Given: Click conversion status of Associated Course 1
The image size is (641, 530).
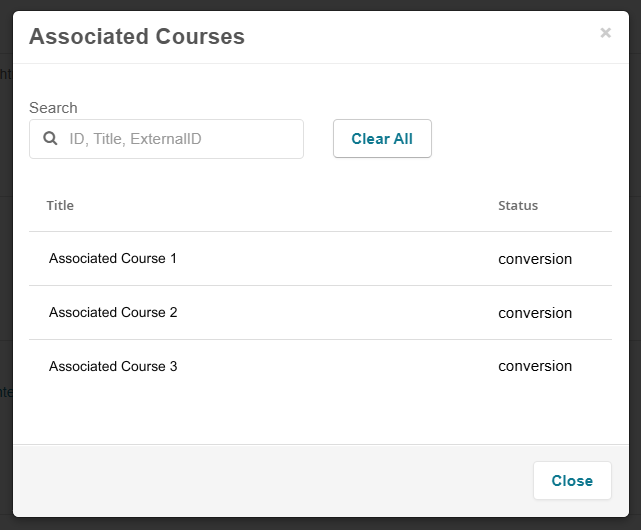Looking at the screenshot, I should [535, 259].
